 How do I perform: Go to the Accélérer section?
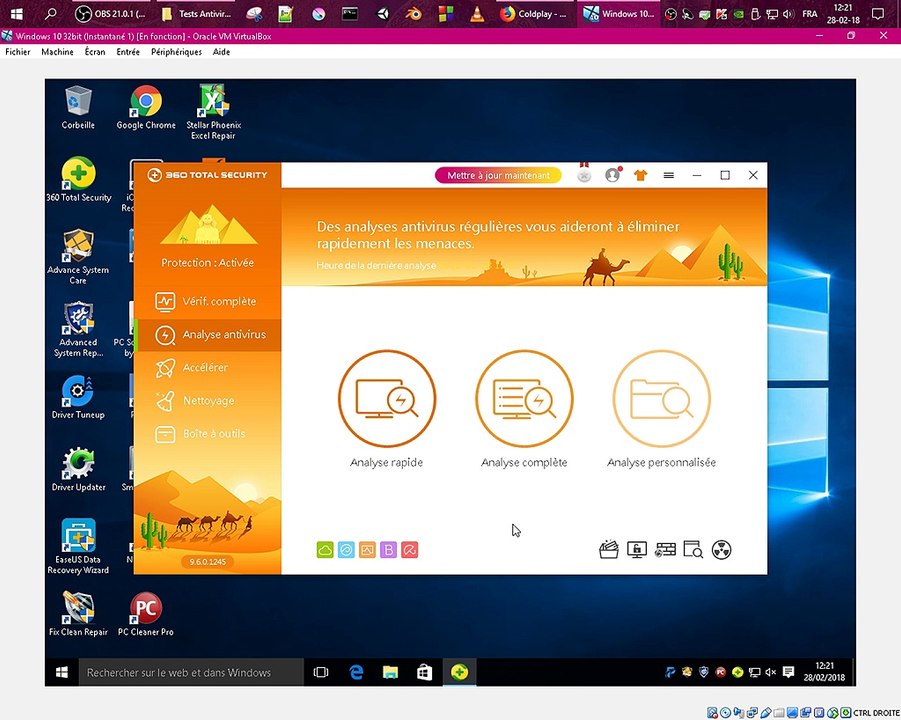click(207, 367)
